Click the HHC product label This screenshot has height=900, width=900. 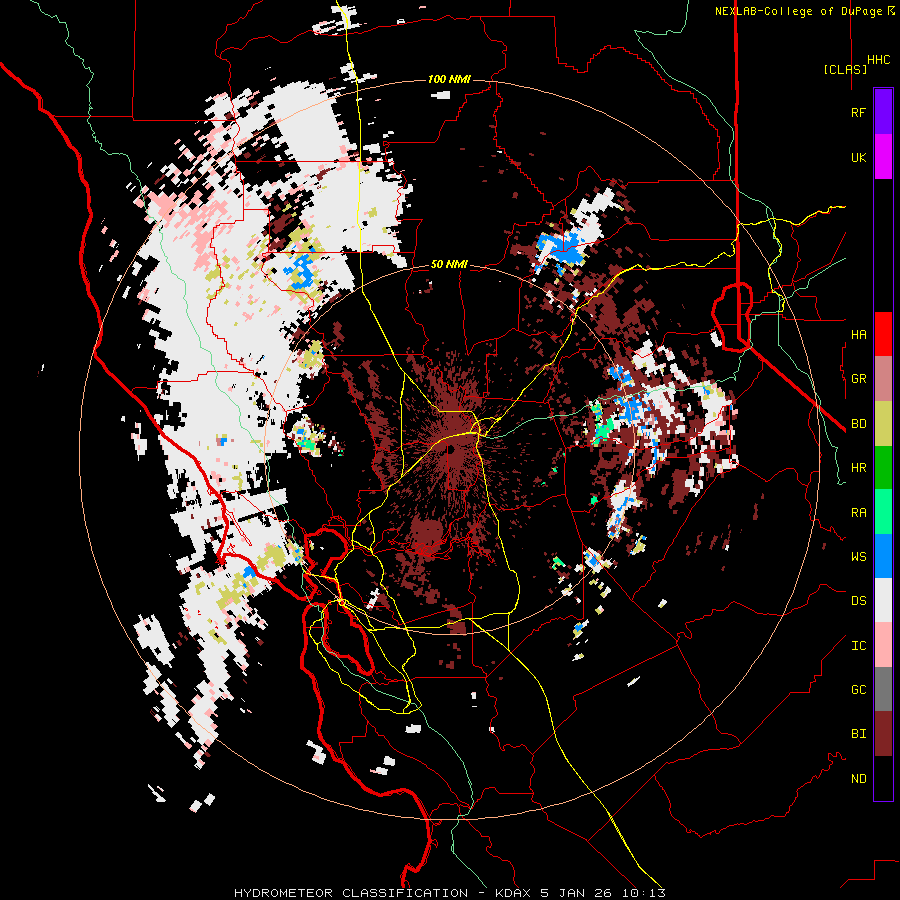tap(878, 60)
